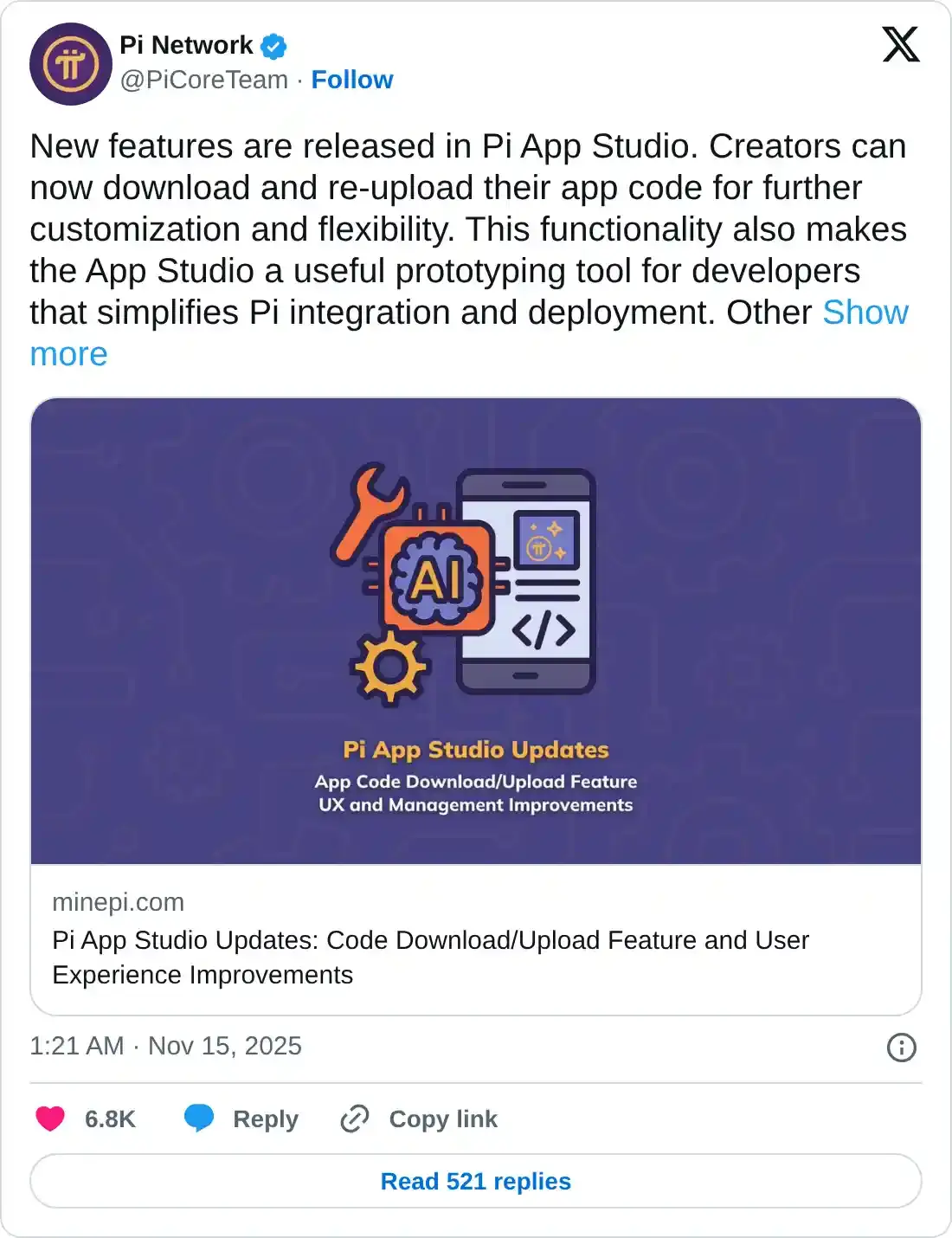Open the tweet info icon

pyautogui.click(x=903, y=1047)
